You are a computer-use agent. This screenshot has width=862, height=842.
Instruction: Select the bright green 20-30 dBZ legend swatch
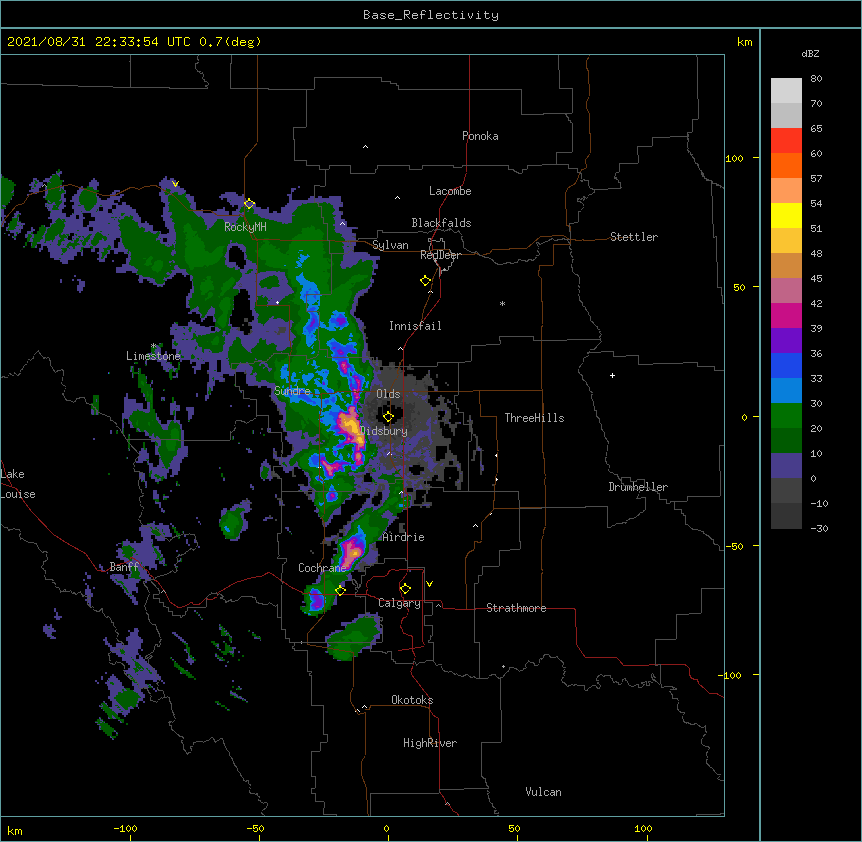tap(786, 416)
